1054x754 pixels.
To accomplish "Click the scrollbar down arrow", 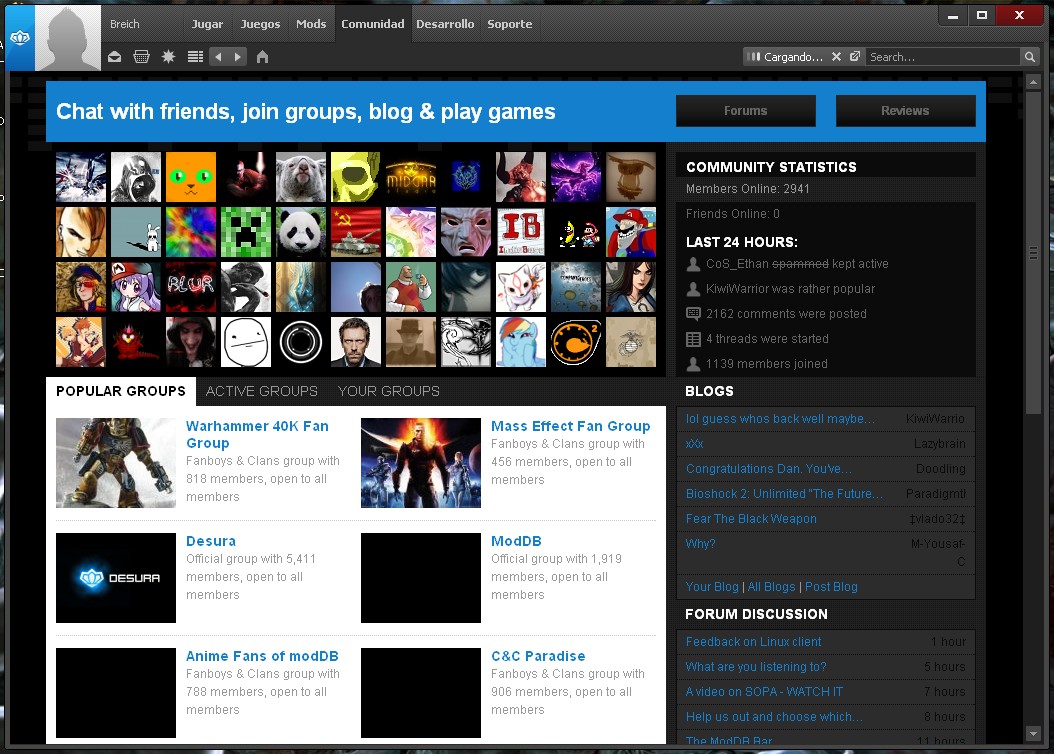I will click(1034, 734).
